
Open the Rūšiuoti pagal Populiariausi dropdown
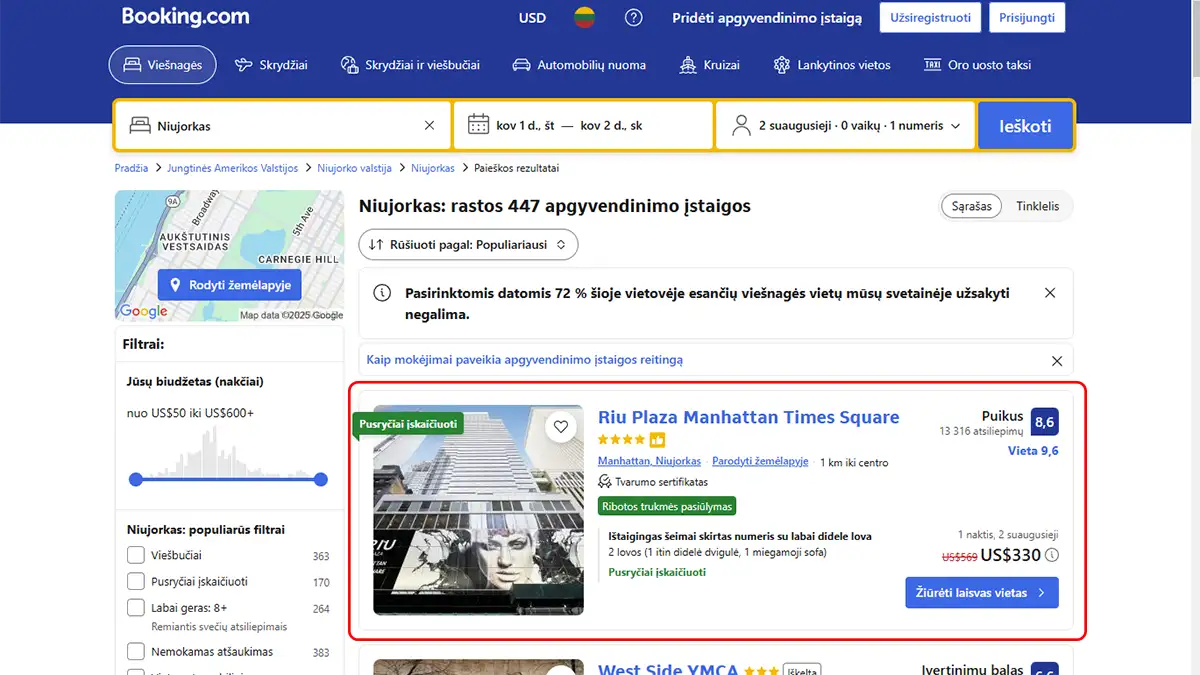pos(468,244)
